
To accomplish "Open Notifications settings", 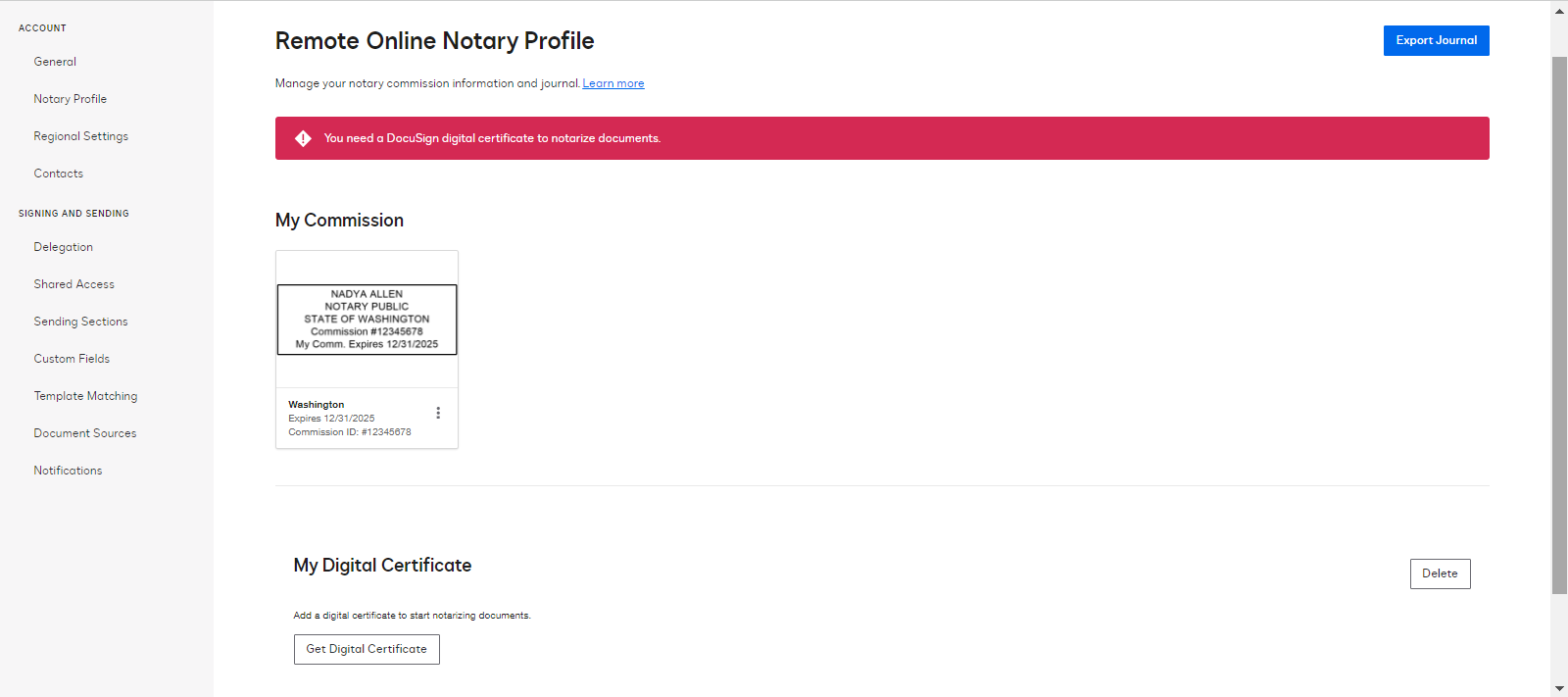I will click(69, 471).
